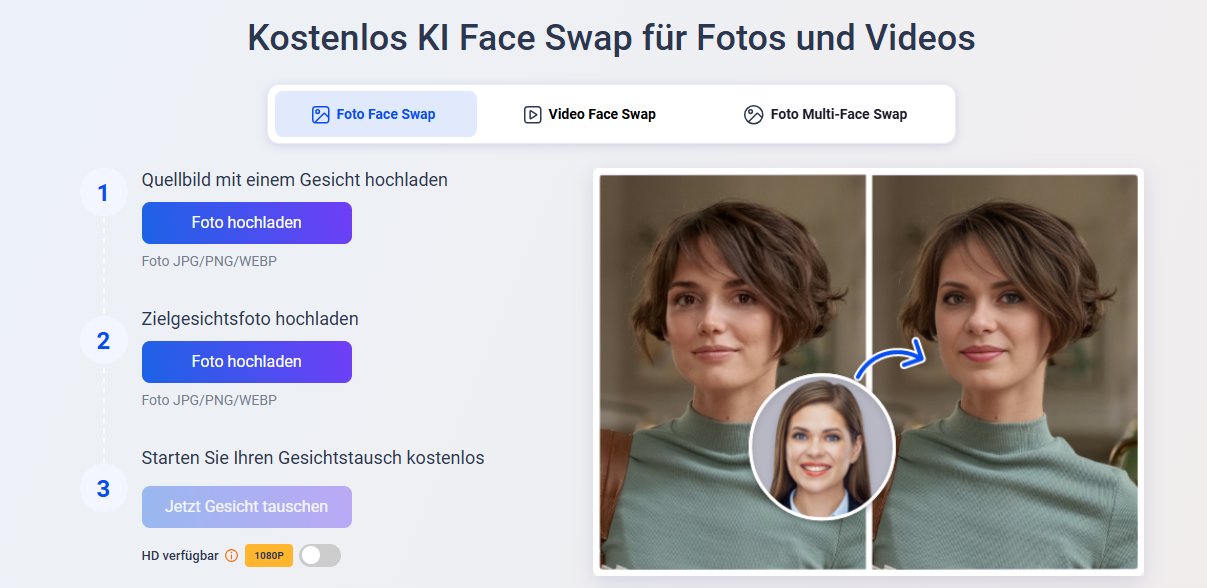Click the HD verfügbar text label

pyautogui.click(x=178, y=555)
